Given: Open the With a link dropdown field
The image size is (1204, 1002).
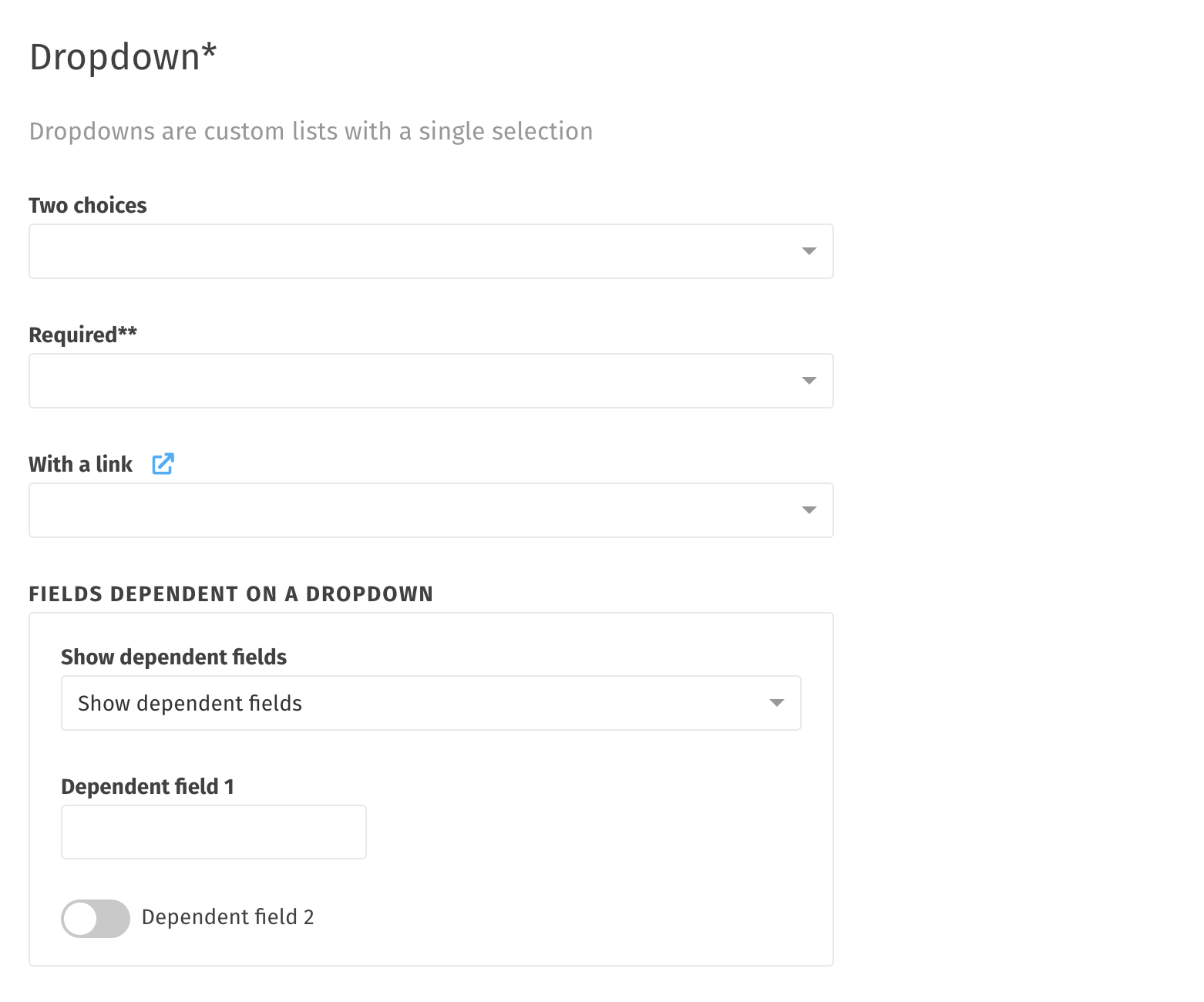Looking at the screenshot, I should coord(431,510).
